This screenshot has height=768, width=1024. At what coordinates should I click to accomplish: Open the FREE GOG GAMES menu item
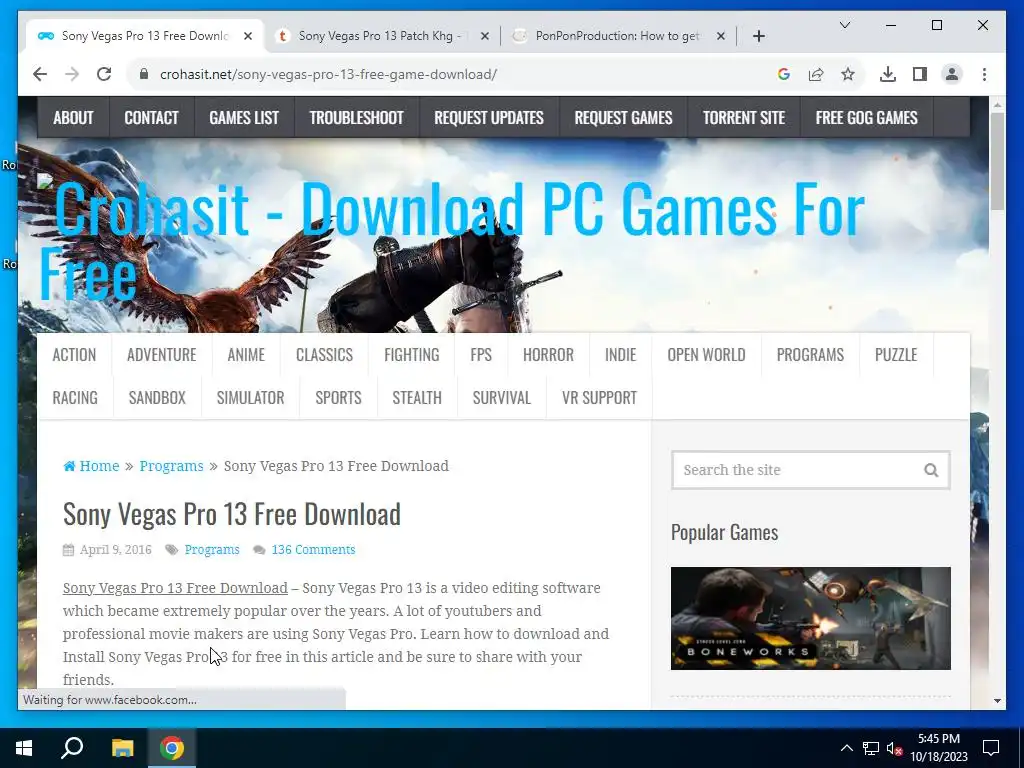click(867, 118)
